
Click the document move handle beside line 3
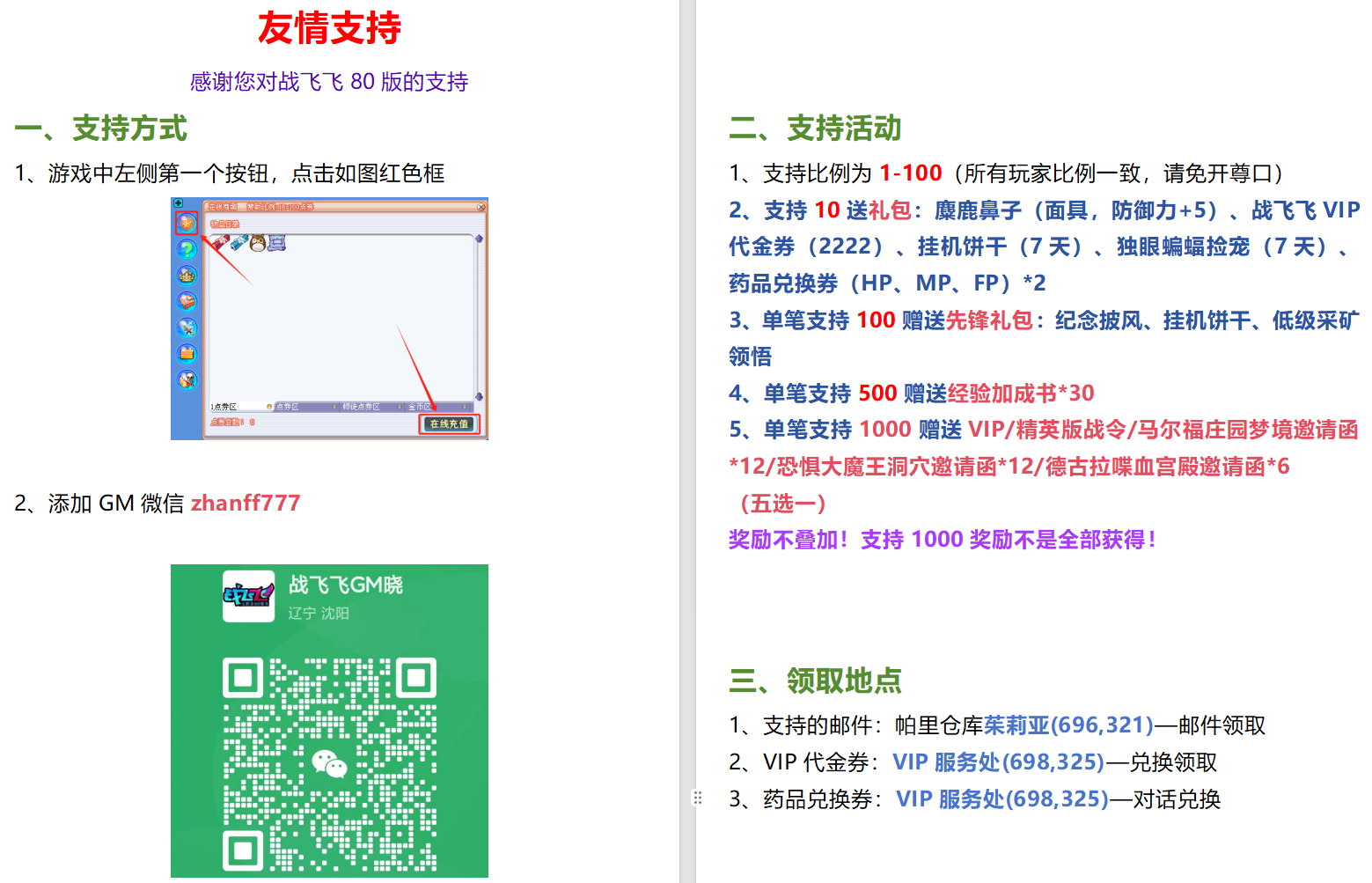coord(697,798)
